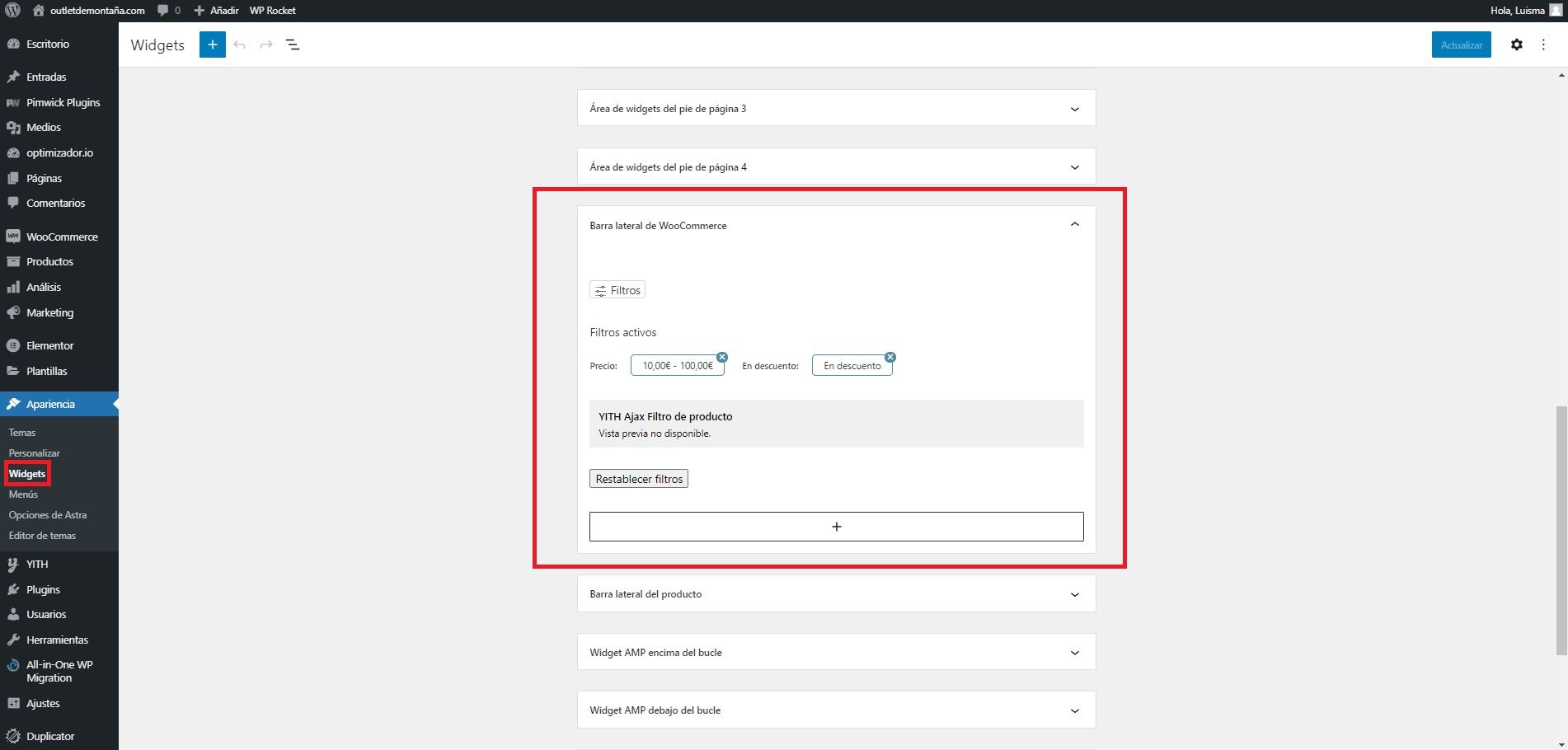Open the Añadir new content menu

216,11
